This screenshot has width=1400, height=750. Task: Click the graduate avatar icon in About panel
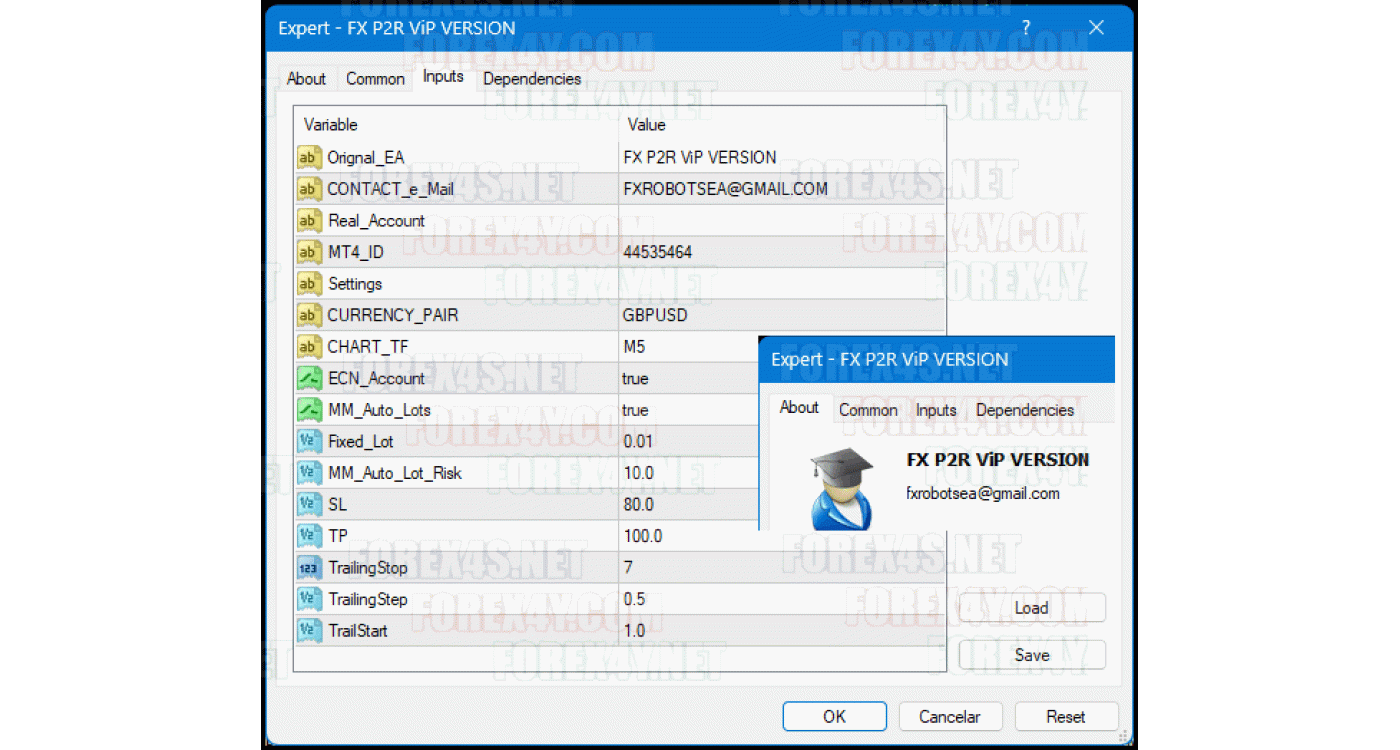[841, 489]
